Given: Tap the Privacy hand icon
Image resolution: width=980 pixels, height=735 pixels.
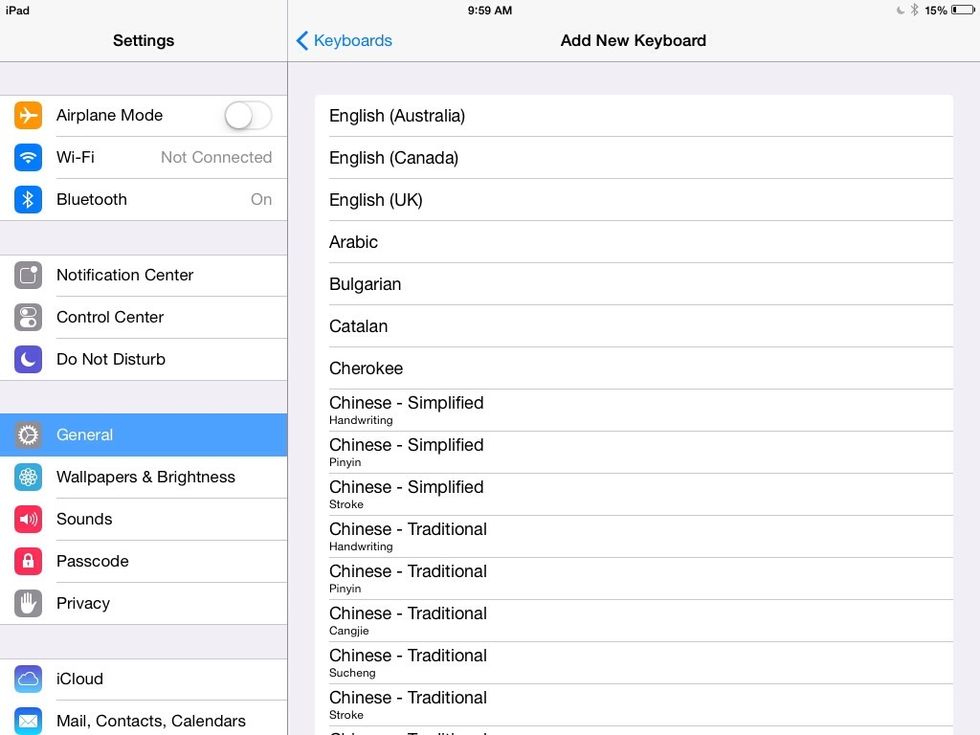Looking at the screenshot, I should coord(28,603).
